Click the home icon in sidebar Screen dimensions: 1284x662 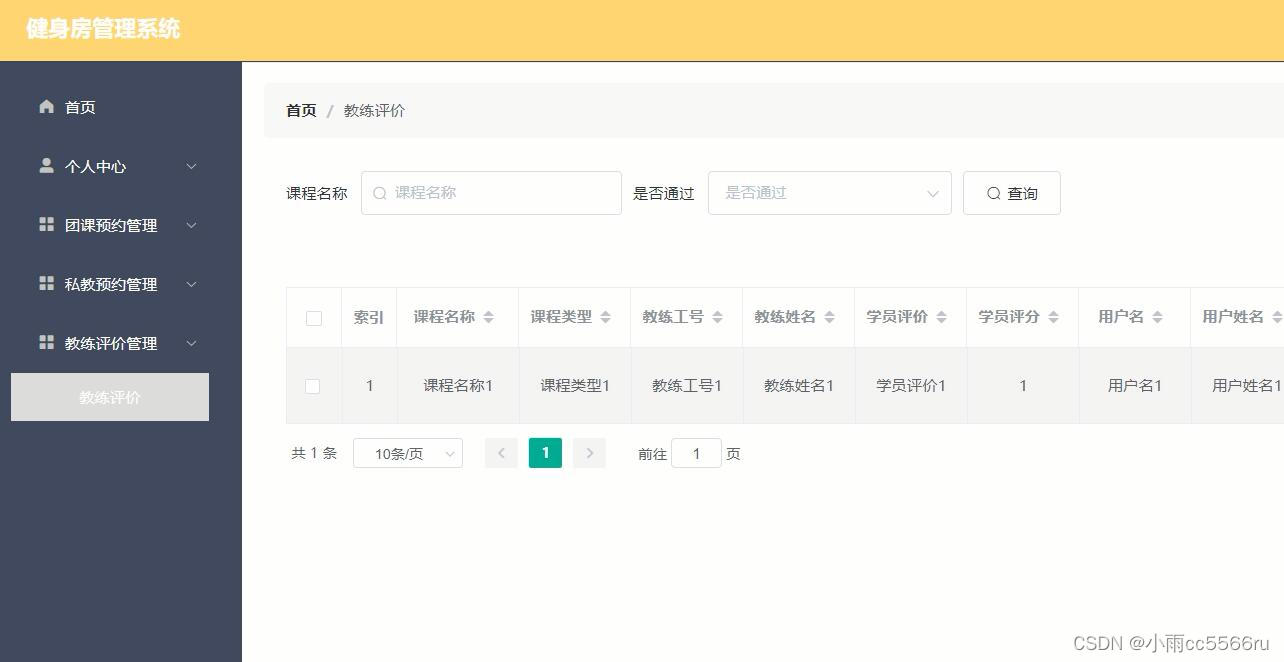46,106
